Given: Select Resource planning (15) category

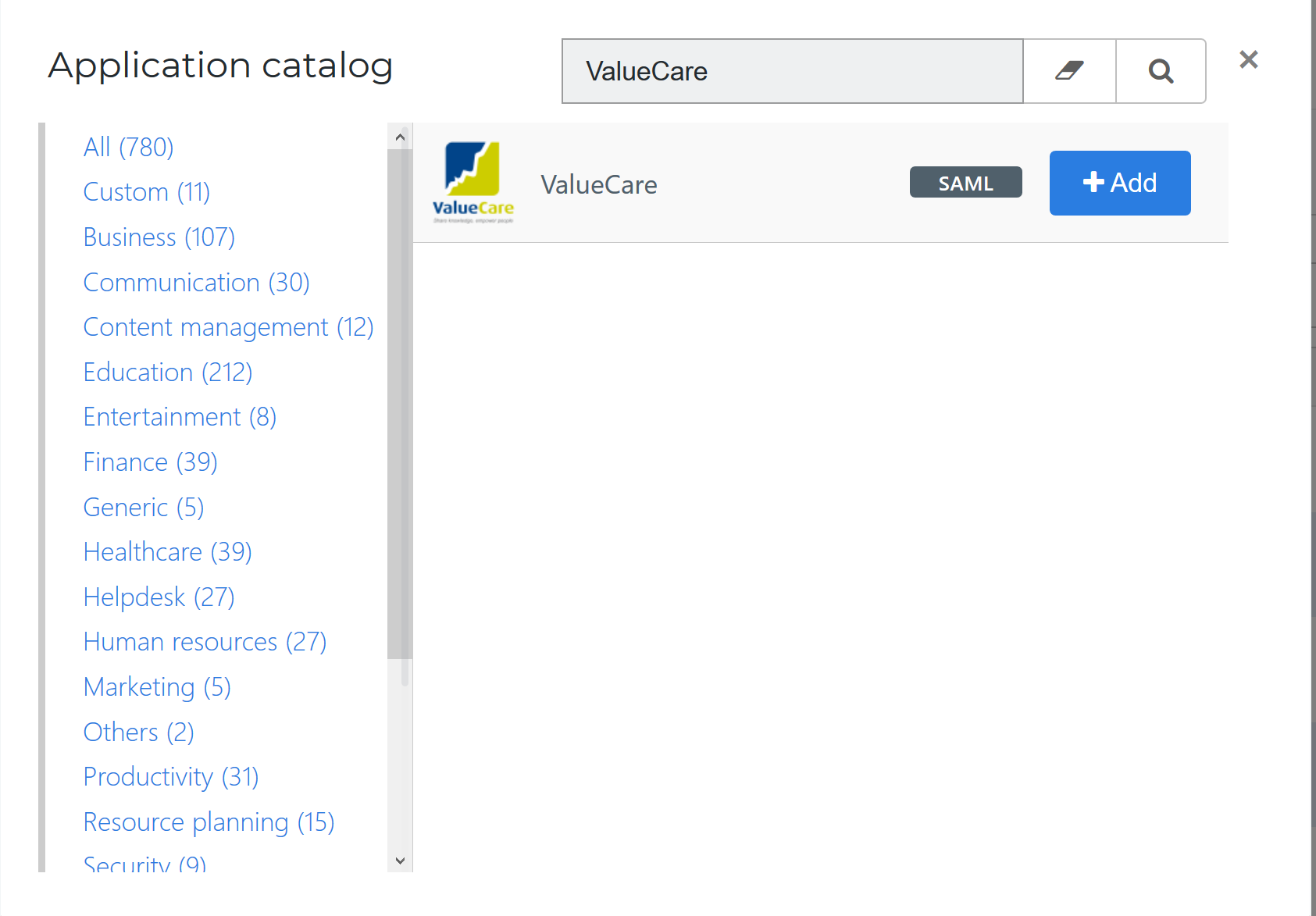Looking at the screenshot, I should tap(209, 822).
